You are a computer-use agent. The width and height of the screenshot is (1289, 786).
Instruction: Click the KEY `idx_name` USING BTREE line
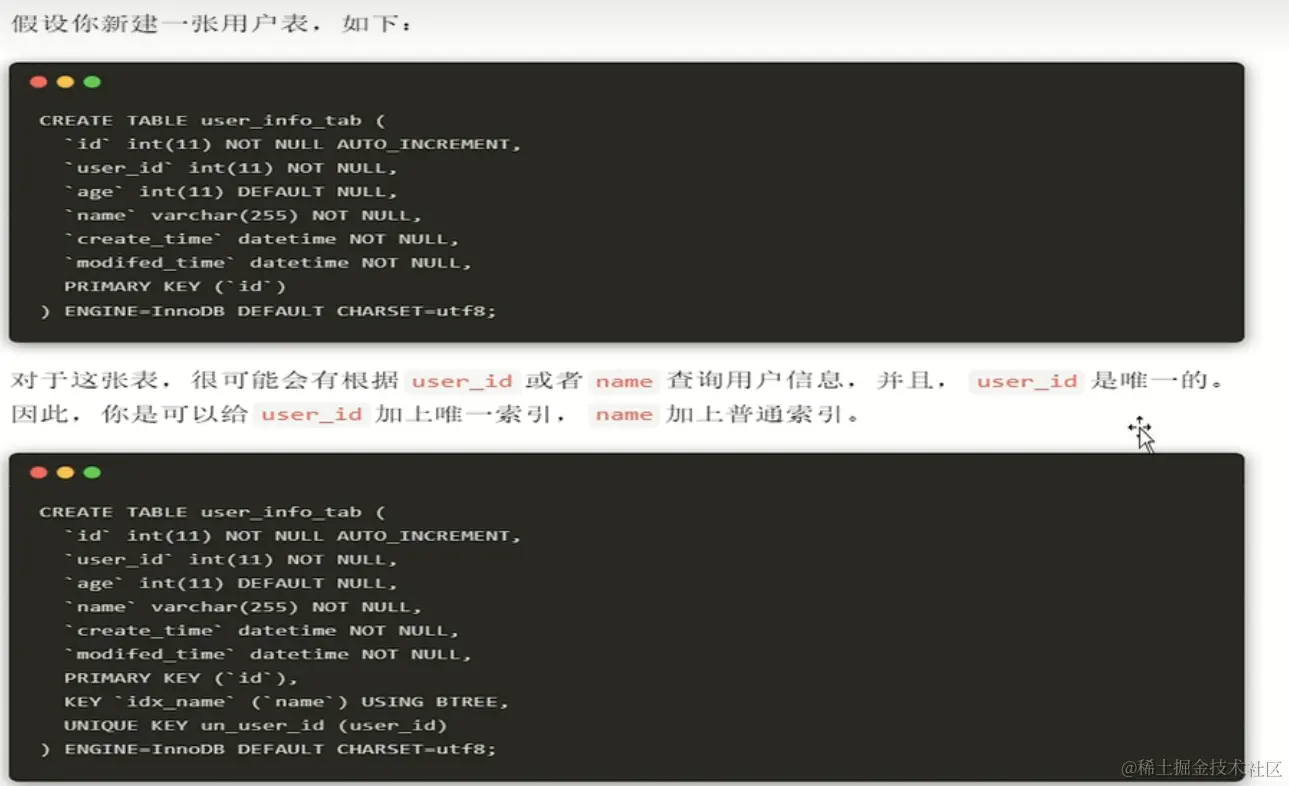(287, 702)
